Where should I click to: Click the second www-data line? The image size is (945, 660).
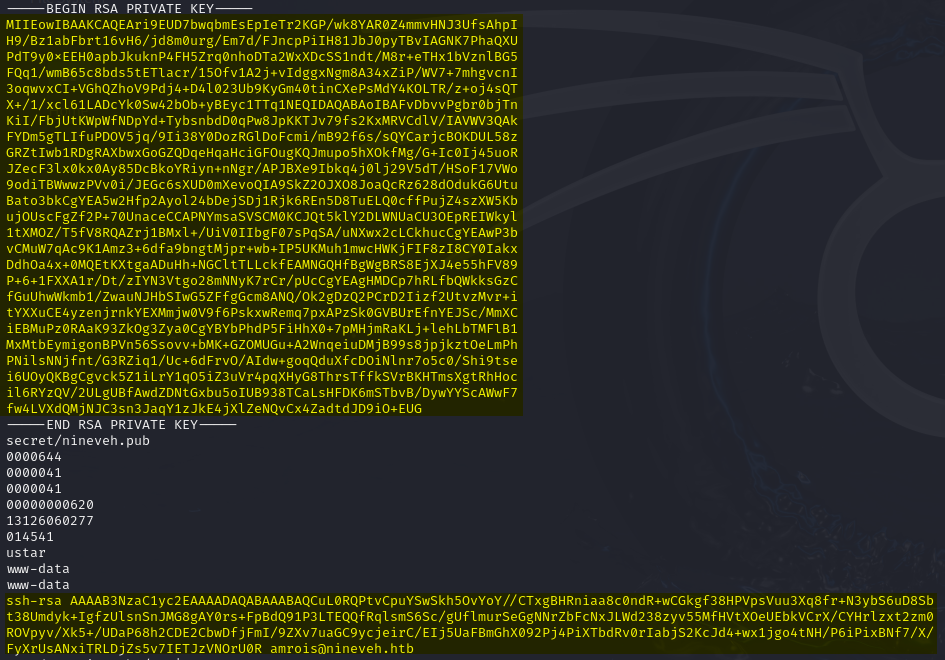pyautogui.click(x=38, y=584)
